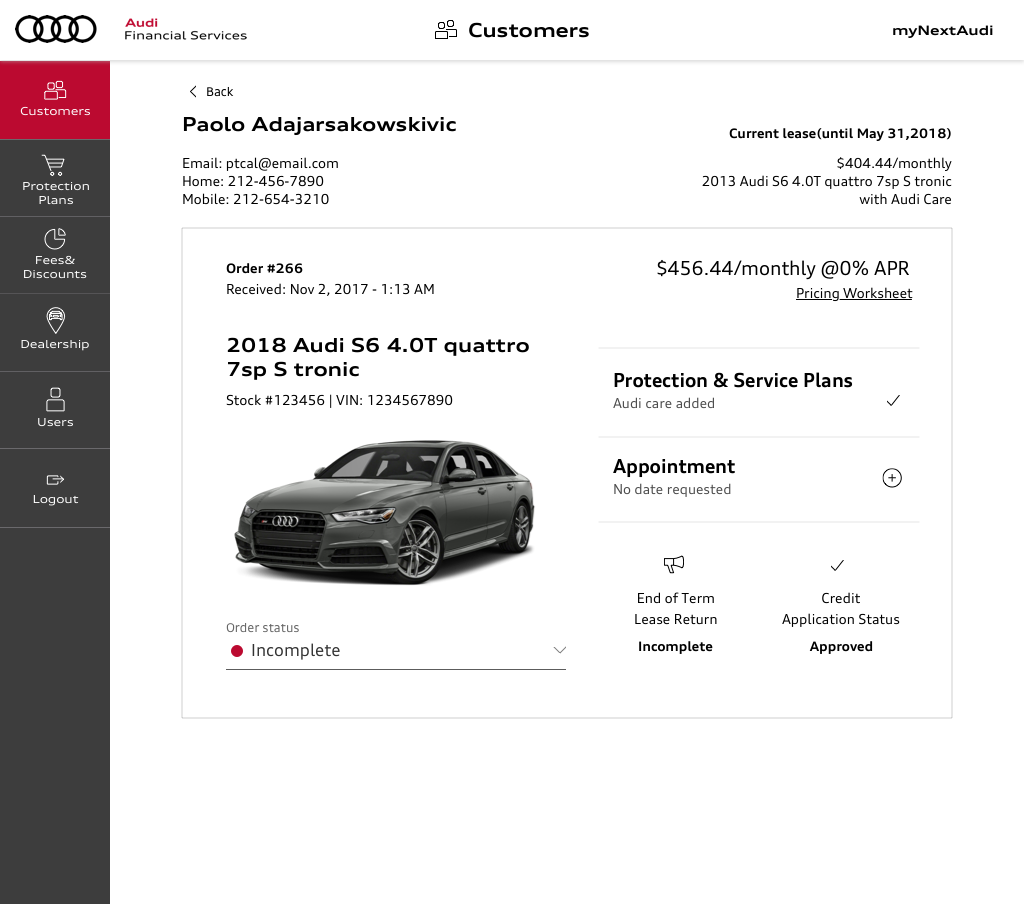Viewport: 1024px width, 904px height.
Task: Open Protection Plans in the sidebar
Action: tap(55, 178)
